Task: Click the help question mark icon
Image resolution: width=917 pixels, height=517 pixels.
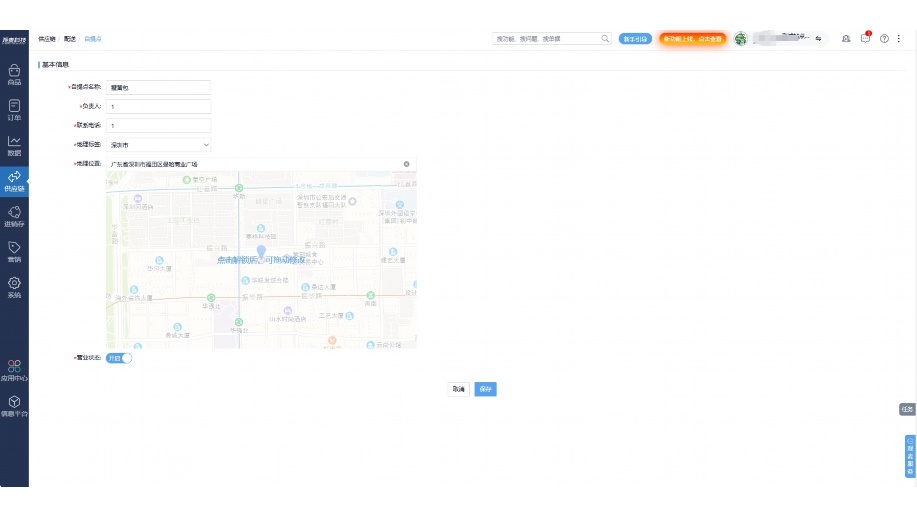Action: click(x=884, y=39)
